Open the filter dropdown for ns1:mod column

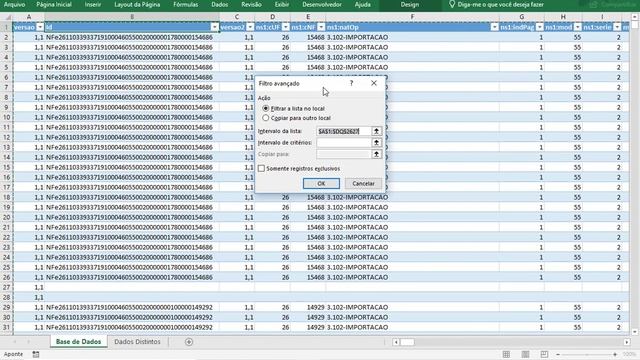click(578, 27)
